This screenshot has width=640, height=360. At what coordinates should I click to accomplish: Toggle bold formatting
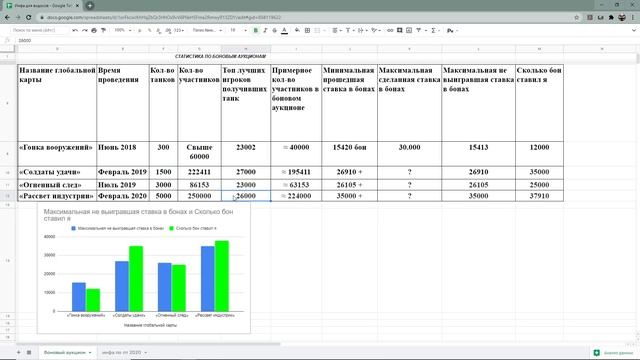[256, 30]
